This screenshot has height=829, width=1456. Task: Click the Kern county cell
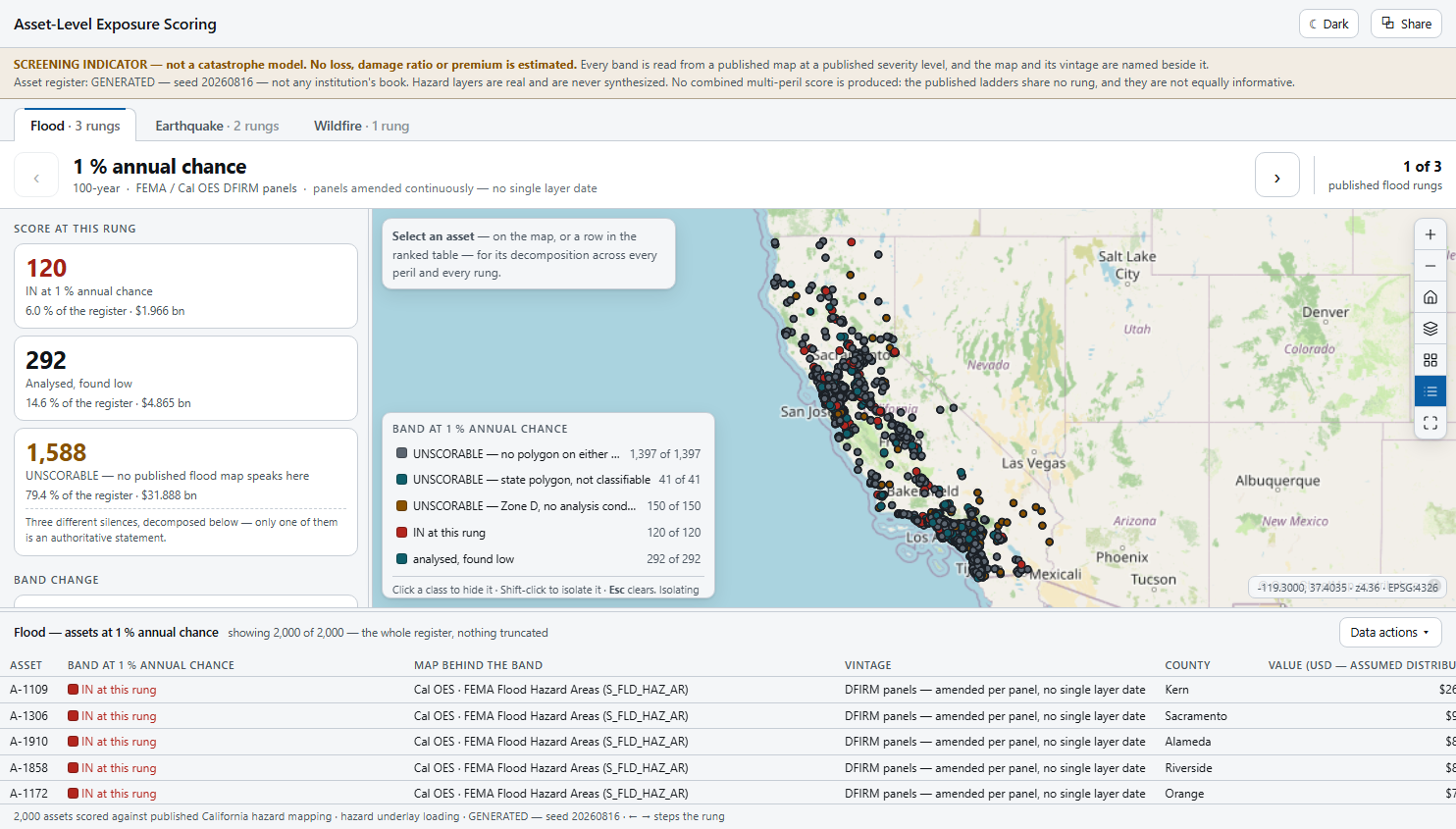pos(1176,690)
